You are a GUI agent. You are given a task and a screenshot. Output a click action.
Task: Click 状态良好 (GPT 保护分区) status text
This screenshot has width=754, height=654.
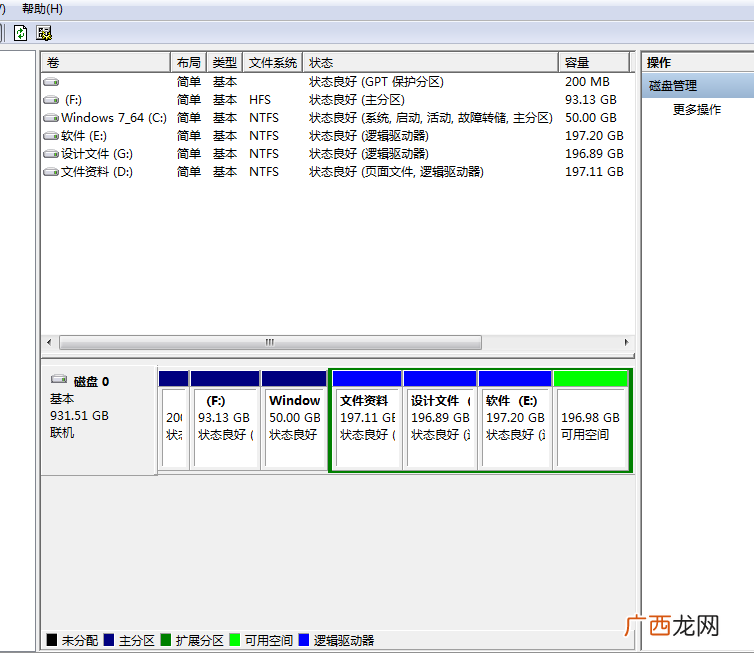click(377, 82)
